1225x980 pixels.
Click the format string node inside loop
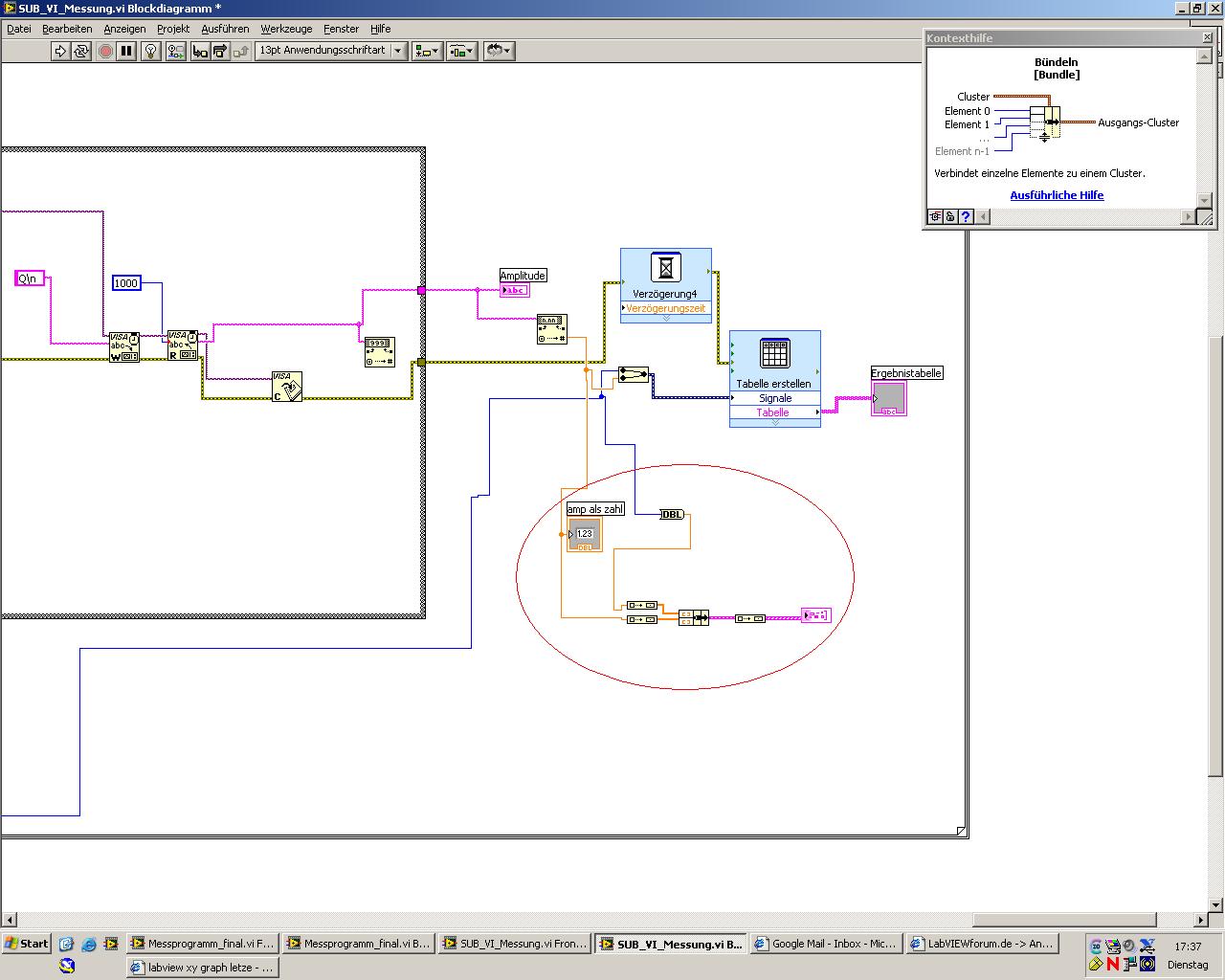point(379,352)
